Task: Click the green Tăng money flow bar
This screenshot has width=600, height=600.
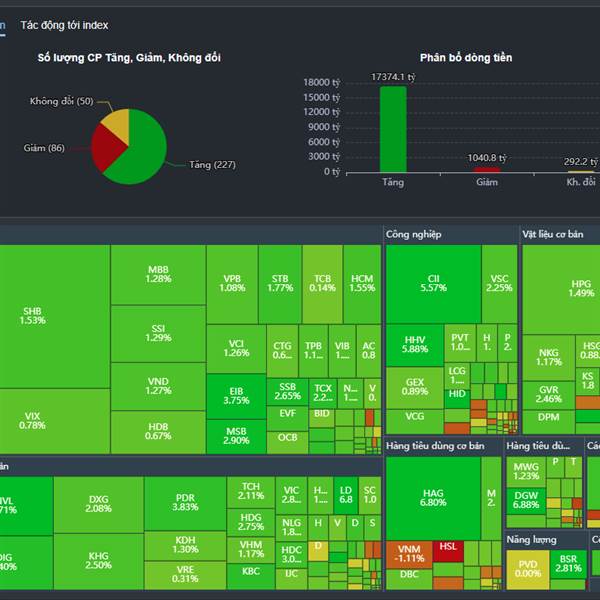Action: (393, 129)
